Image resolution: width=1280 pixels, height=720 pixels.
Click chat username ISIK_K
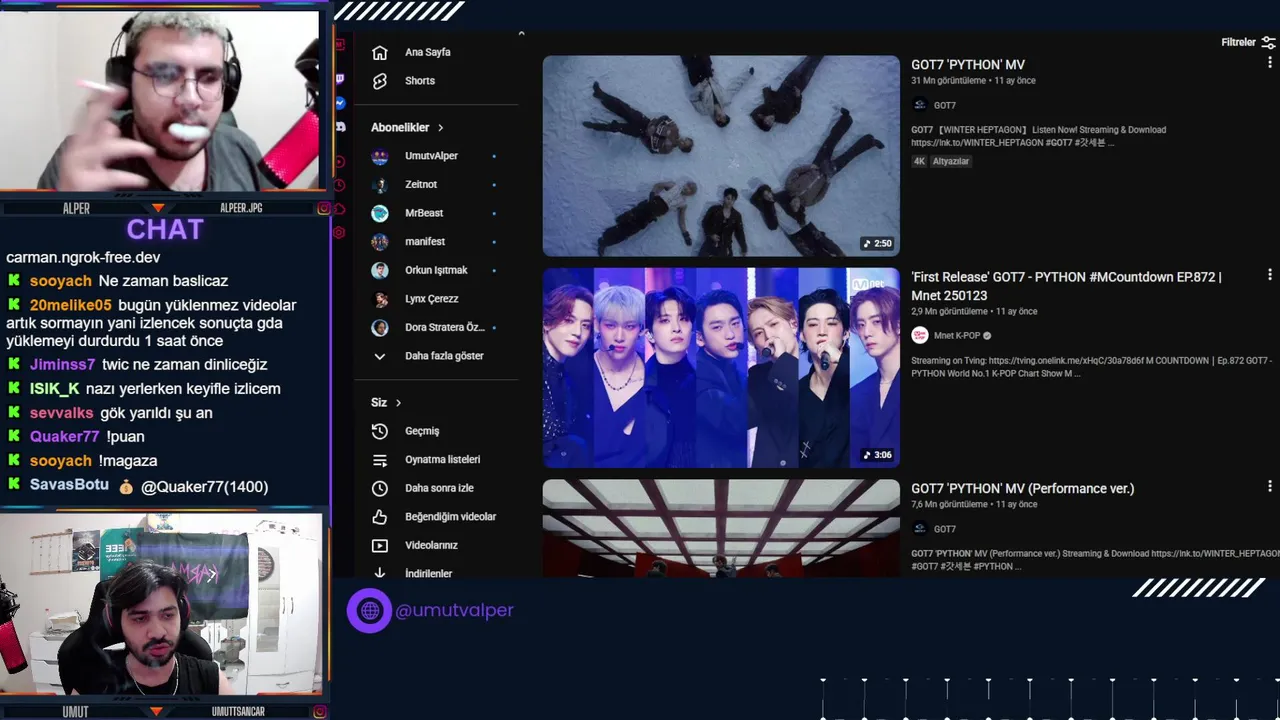(54, 389)
